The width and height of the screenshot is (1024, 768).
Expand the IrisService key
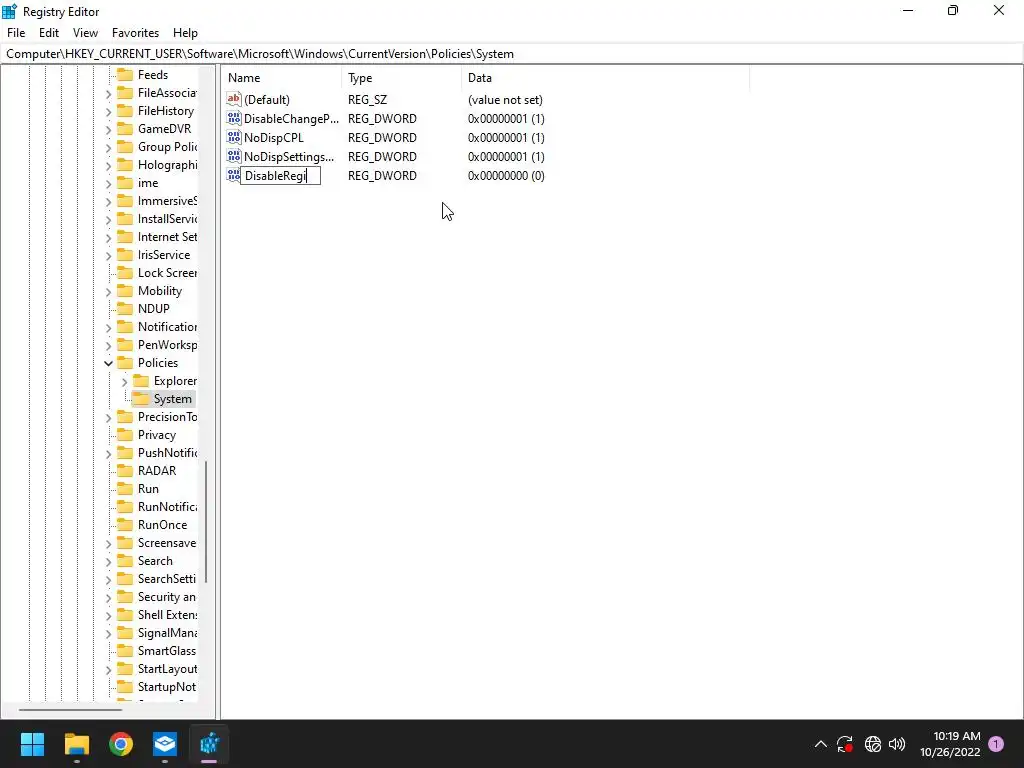[x=108, y=255]
